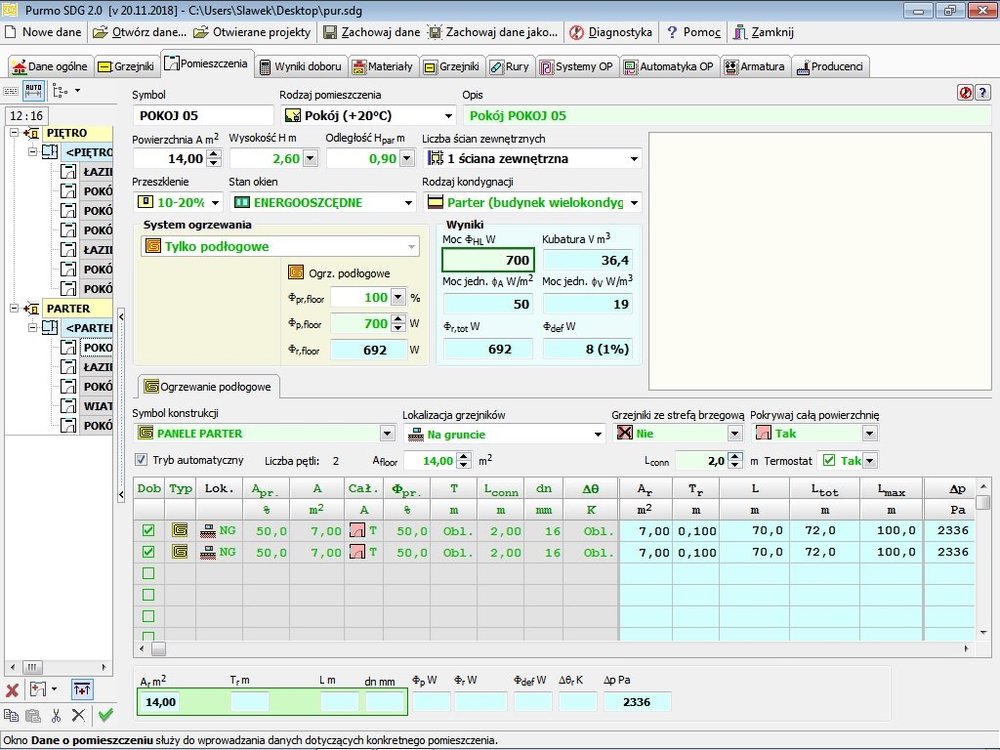The image size is (1000, 750).
Task: Open the Stan okien dropdown
Action: 407,203
